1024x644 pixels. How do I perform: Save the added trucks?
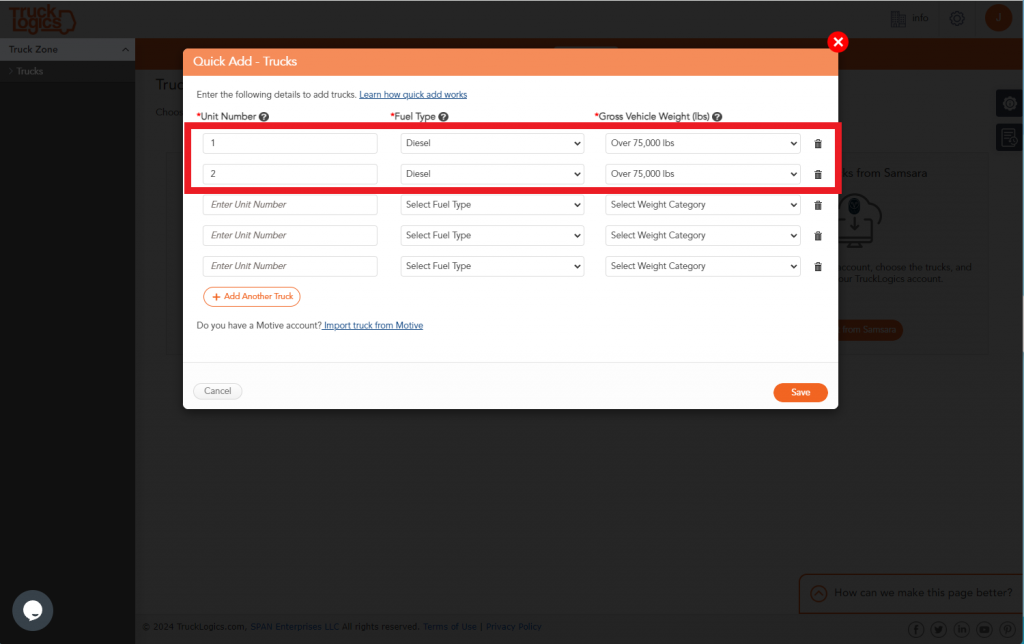800,393
